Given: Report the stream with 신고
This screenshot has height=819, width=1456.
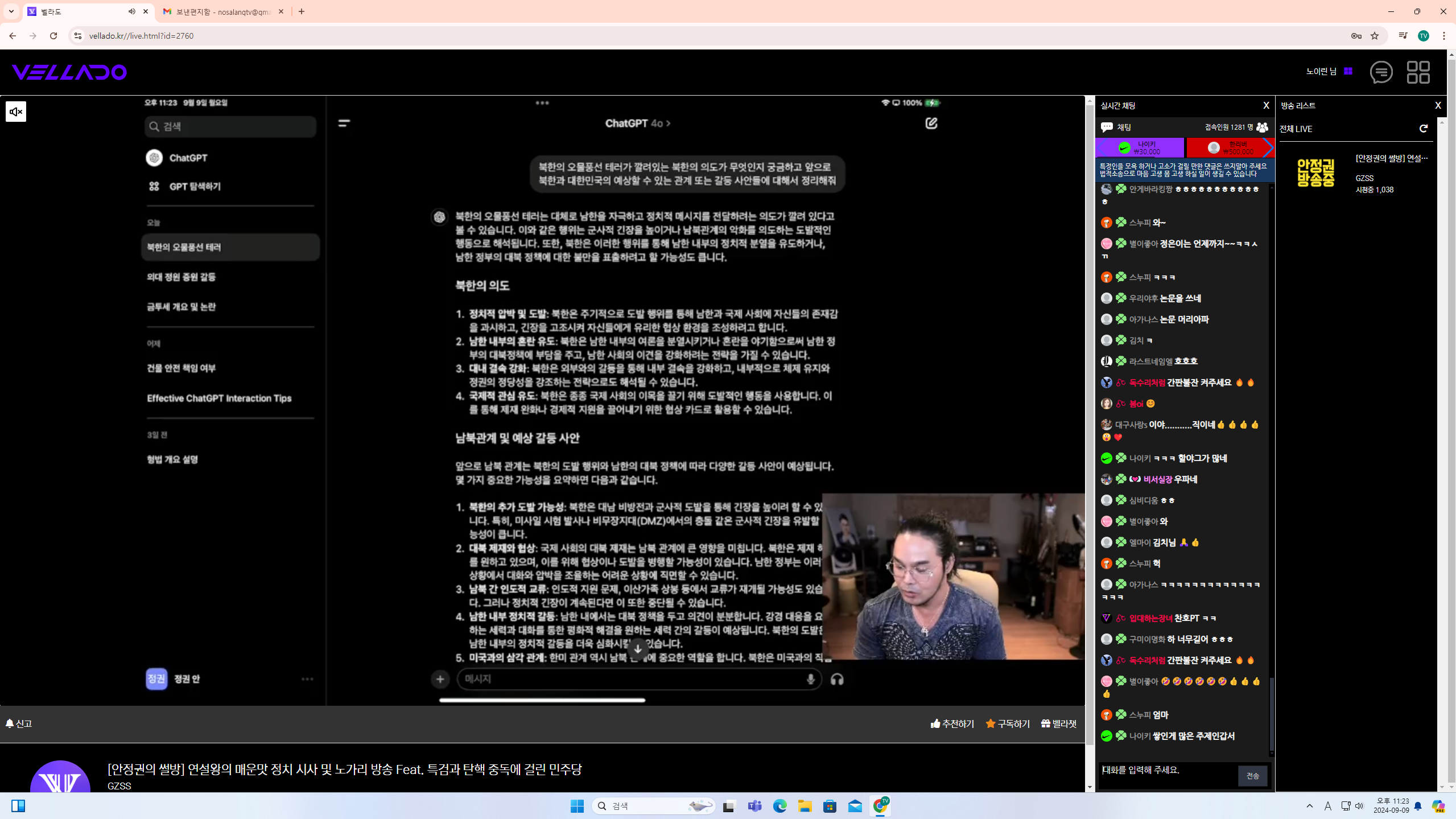Looking at the screenshot, I should click(x=19, y=723).
